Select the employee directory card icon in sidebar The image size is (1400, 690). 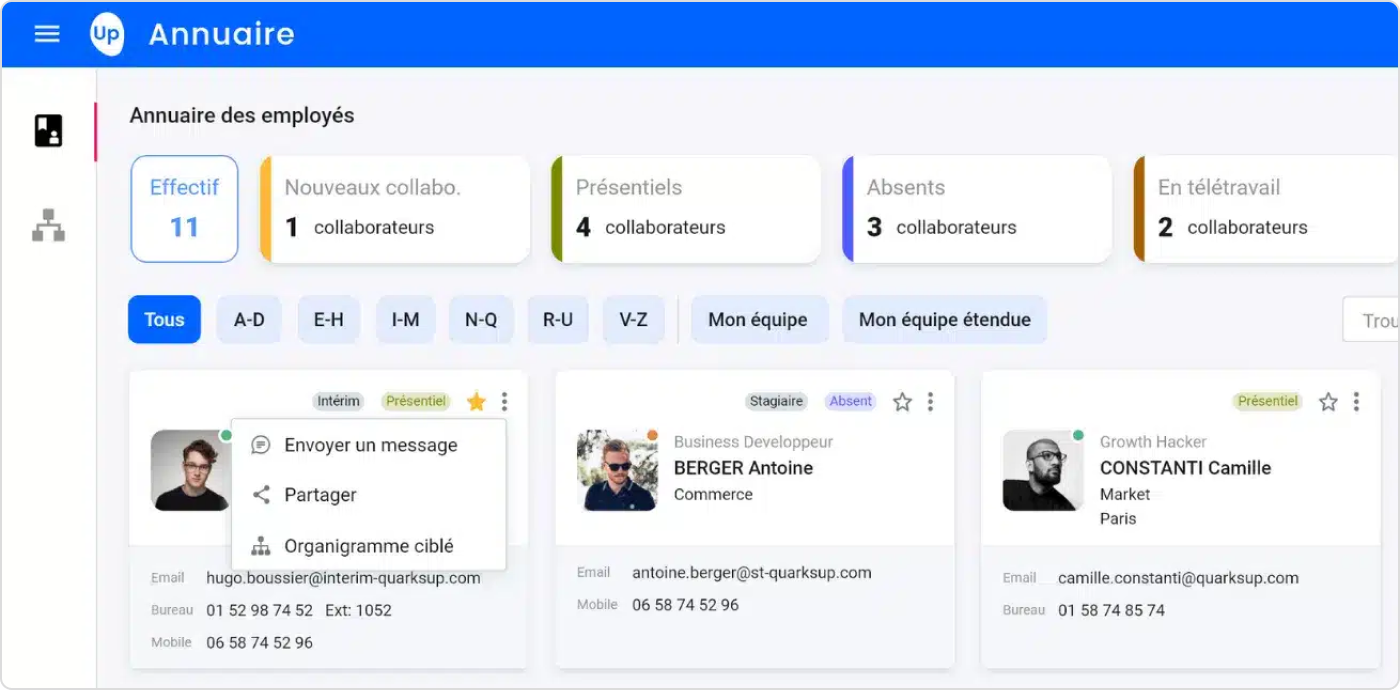tap(46, 129)
